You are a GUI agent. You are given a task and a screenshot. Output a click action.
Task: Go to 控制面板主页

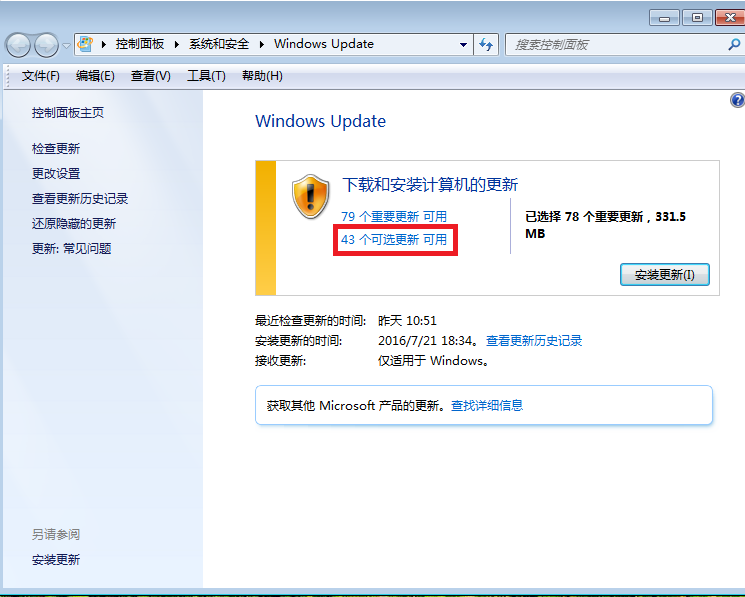tap(68, 113)
